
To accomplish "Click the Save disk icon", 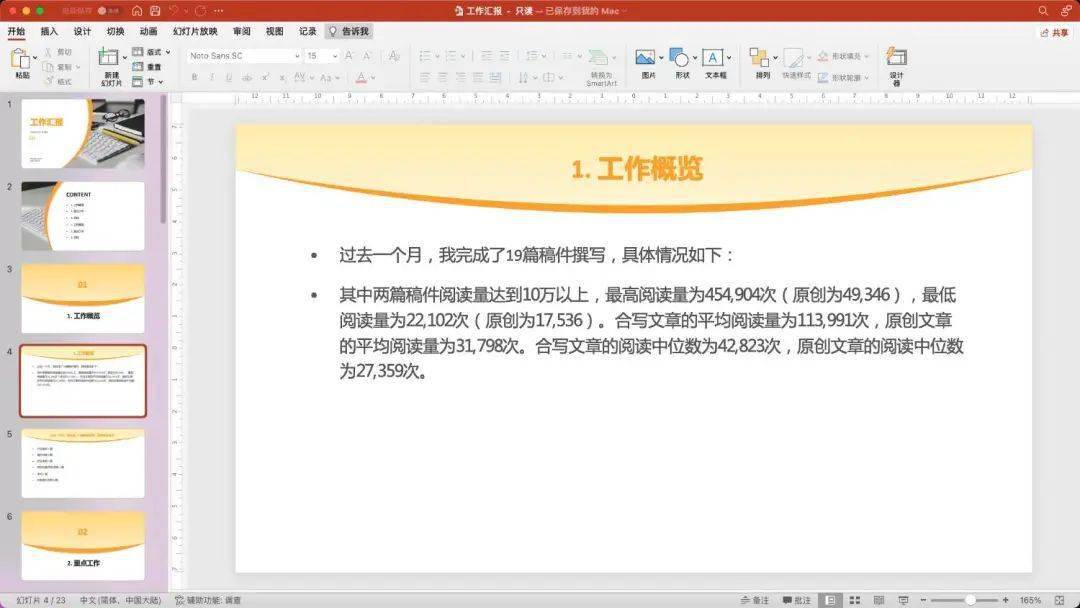I will 155,11.
